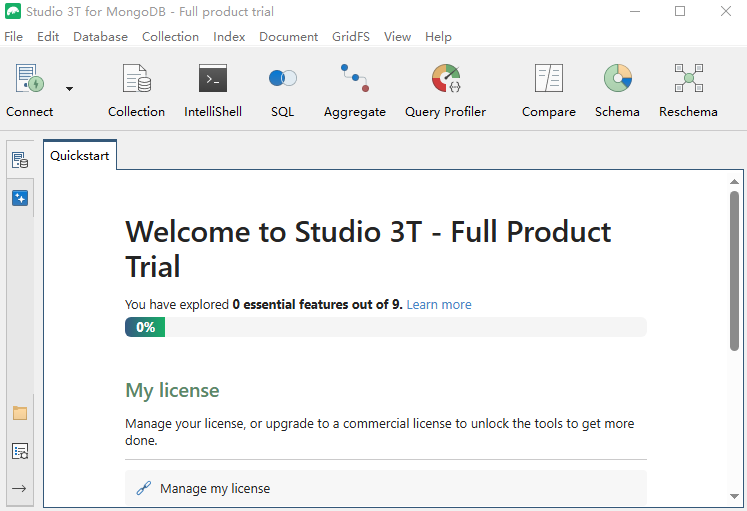Viewport: 747px width, 511px height.
Task: Open the Index menu
Action: (x=229, y=37)
